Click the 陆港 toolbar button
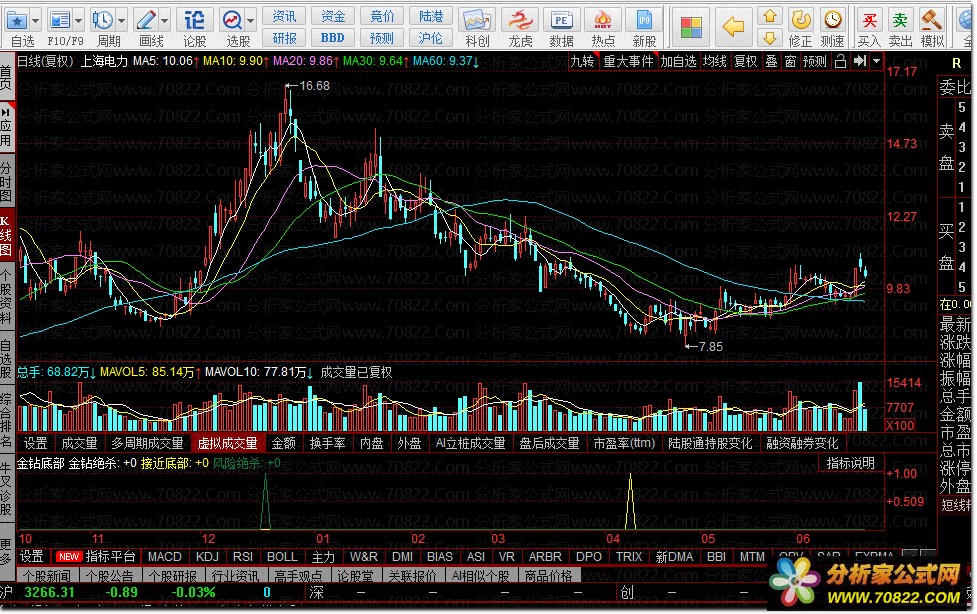The height and width of the screenshot is (614, 977). [x=431, y=16]
